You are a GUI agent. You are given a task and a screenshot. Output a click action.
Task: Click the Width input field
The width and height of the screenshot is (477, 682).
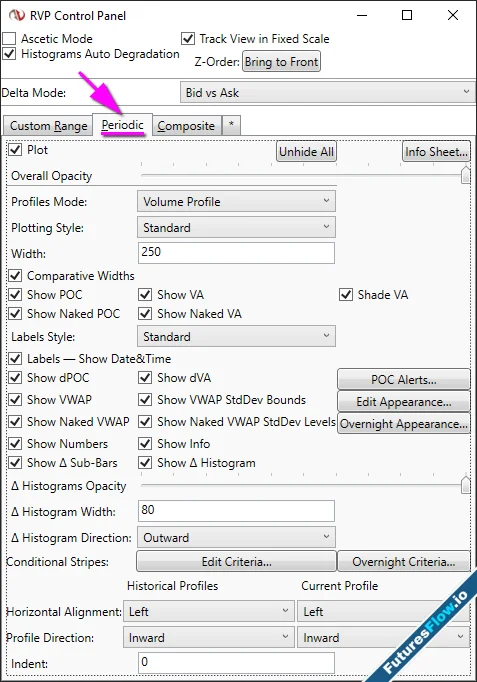click(x=236, y=253)
